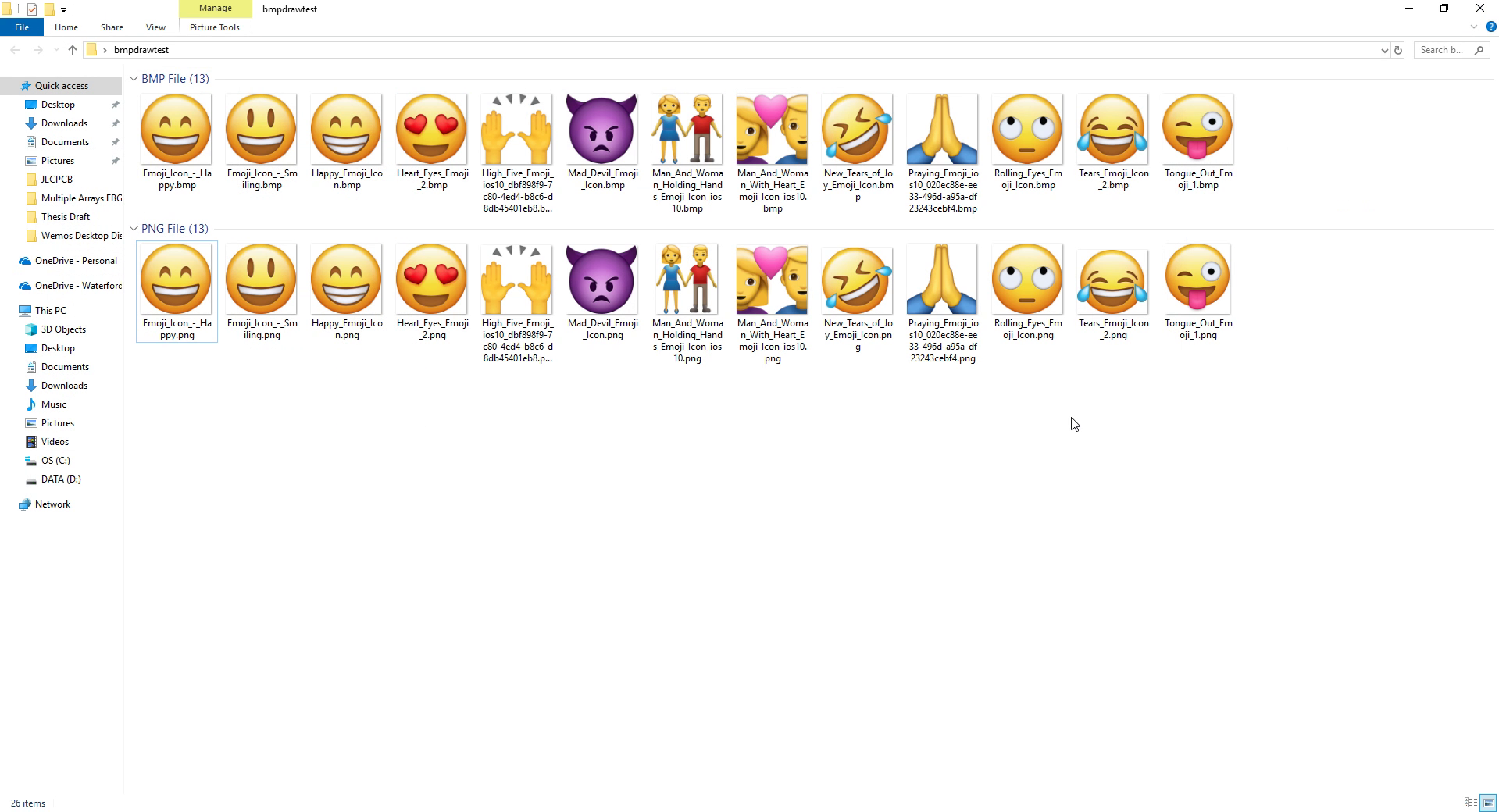Expand the ribbon with the chevron
1499x812 pixels.
pyautogui.click(x=1474, y=27)
